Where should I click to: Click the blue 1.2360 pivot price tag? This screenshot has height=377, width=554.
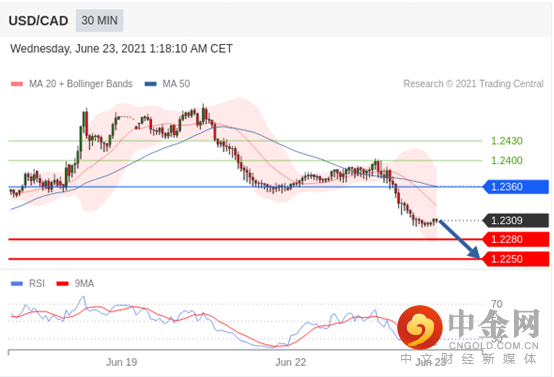click(516, 187)
